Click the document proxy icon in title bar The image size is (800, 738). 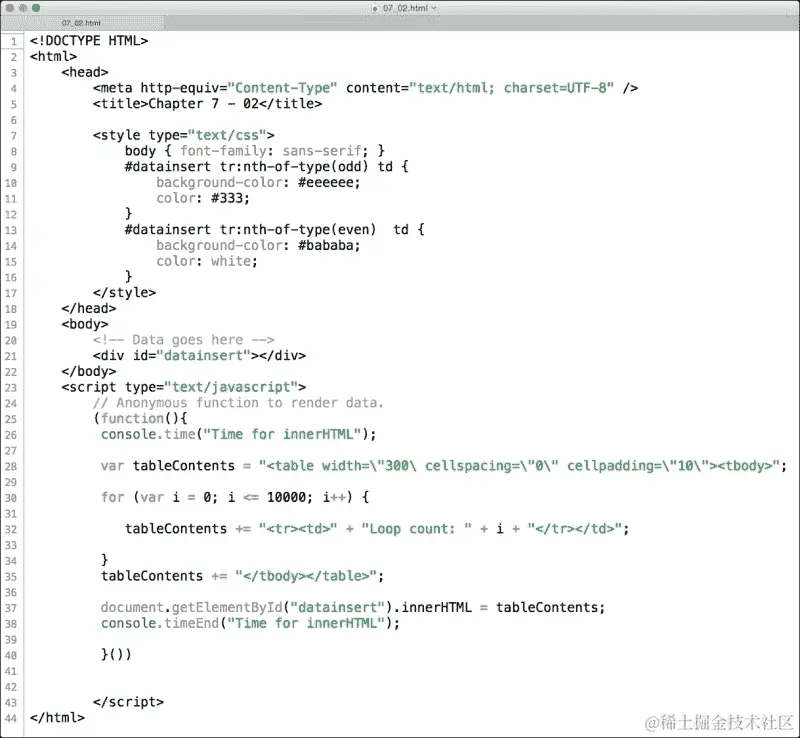point(375,8)
